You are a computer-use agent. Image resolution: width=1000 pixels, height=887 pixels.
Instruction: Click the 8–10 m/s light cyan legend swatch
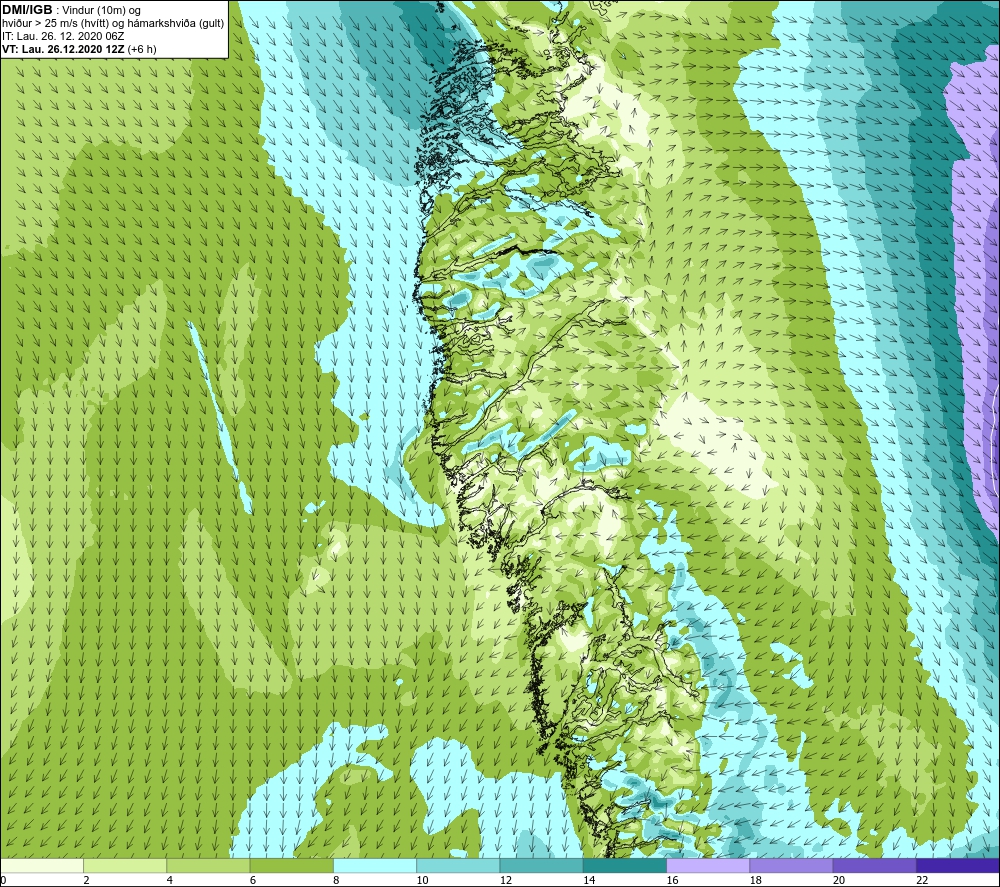click(x=375, y=866)
